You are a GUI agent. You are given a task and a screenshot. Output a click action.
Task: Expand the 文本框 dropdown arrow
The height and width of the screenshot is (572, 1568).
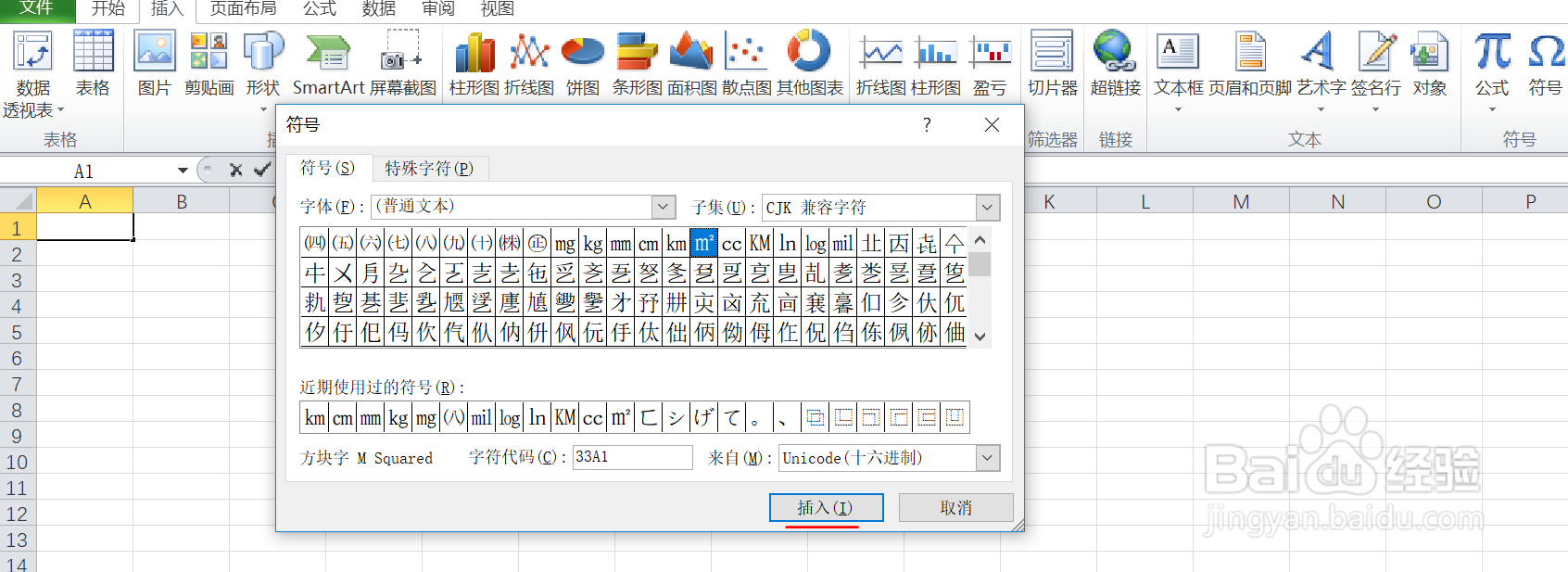pyautogui.click(x=1179, y=109)
